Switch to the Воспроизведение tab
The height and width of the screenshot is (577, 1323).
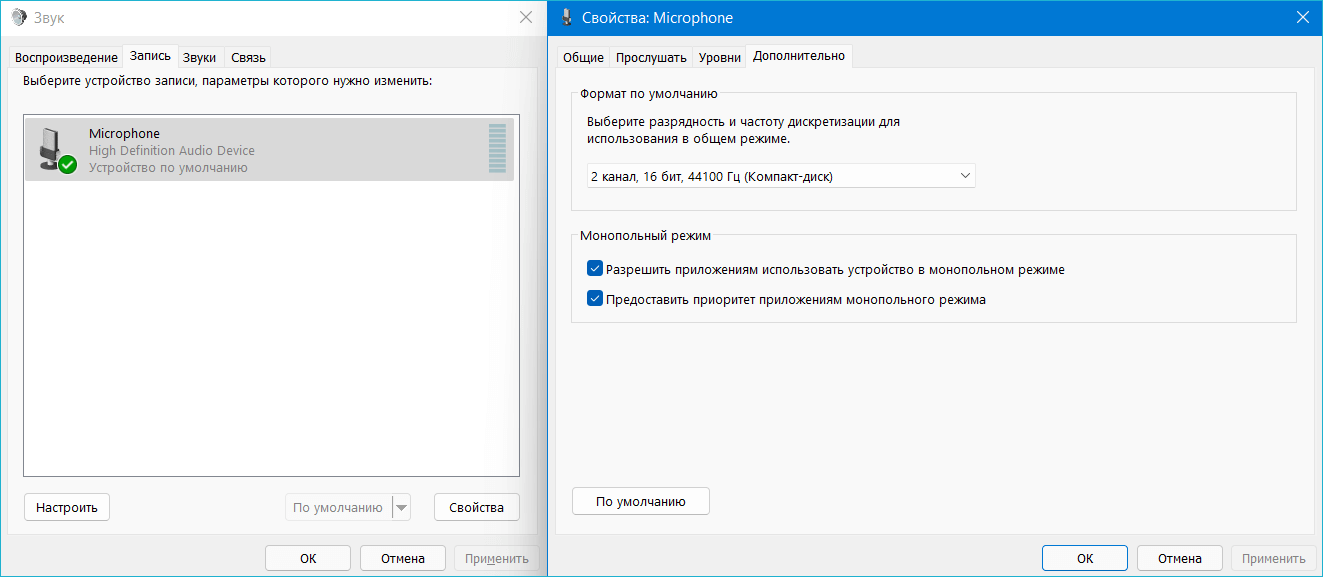coord(66,57)
